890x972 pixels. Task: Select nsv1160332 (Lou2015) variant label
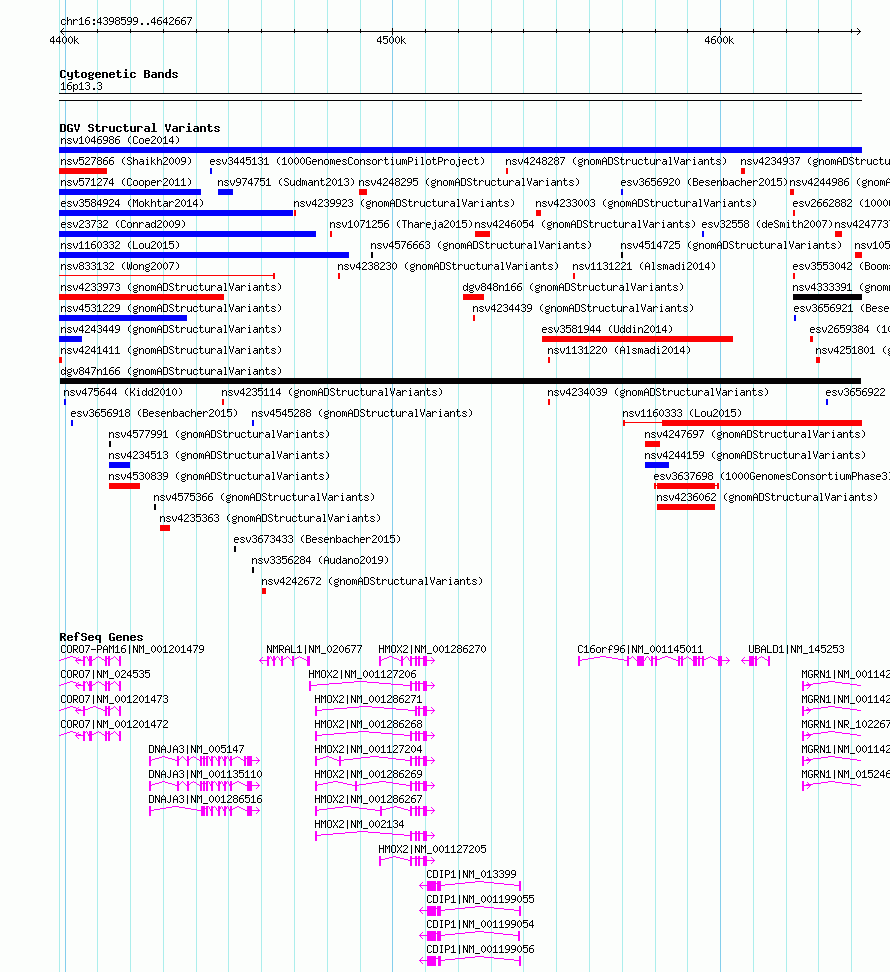point(120,245)
